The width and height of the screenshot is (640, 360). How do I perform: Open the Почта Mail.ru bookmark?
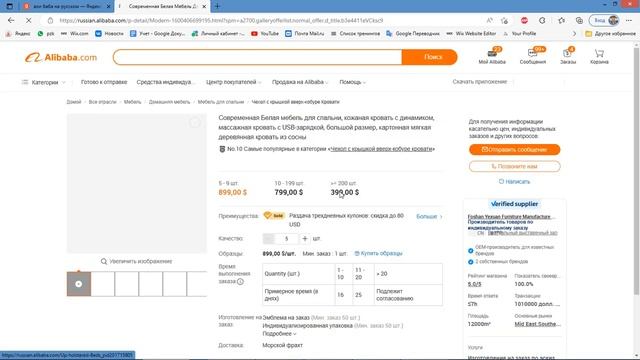(x=304, y=33)
